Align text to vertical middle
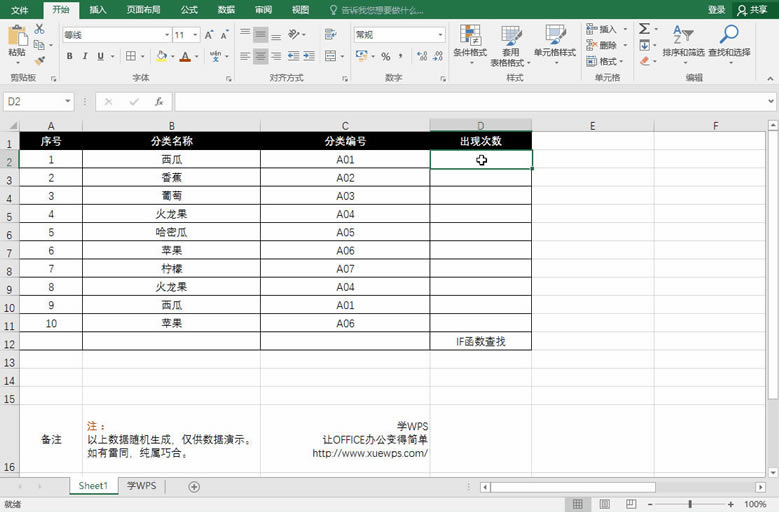The height and width of the screenshot is (512, 779). click(260, 34)
